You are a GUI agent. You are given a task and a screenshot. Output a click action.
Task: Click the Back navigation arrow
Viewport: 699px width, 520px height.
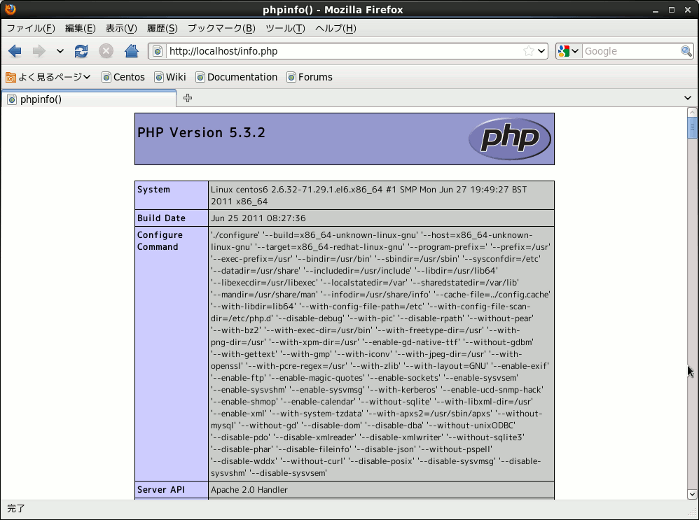click(15, 51)
